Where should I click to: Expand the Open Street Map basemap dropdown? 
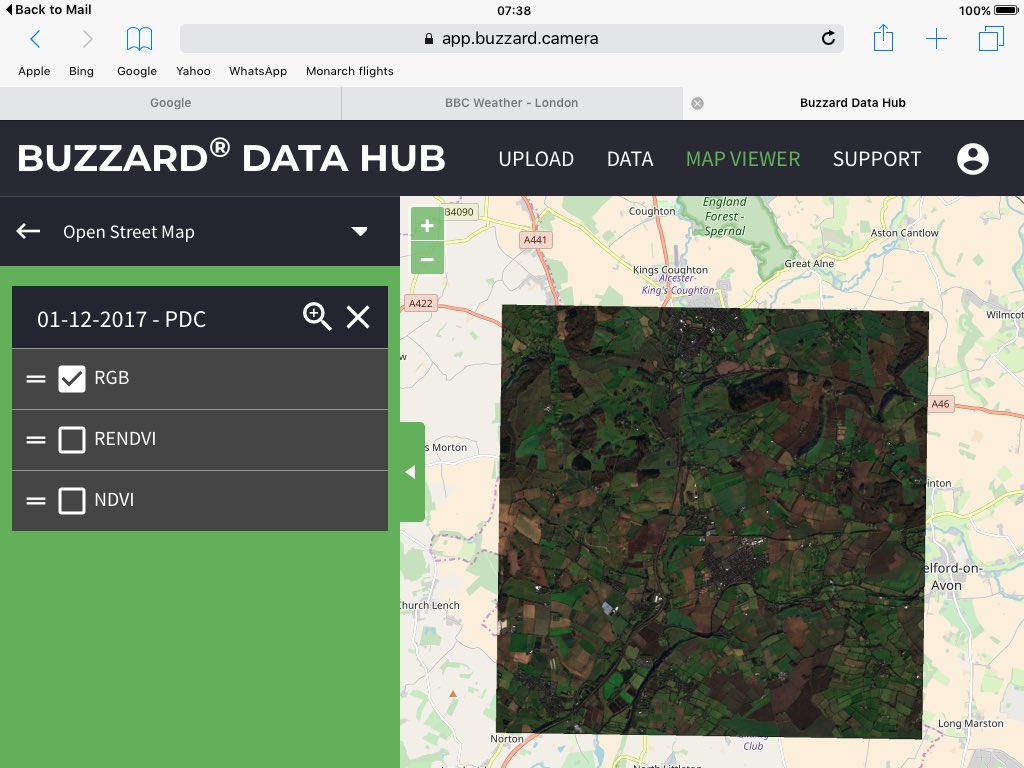[359, 231]
